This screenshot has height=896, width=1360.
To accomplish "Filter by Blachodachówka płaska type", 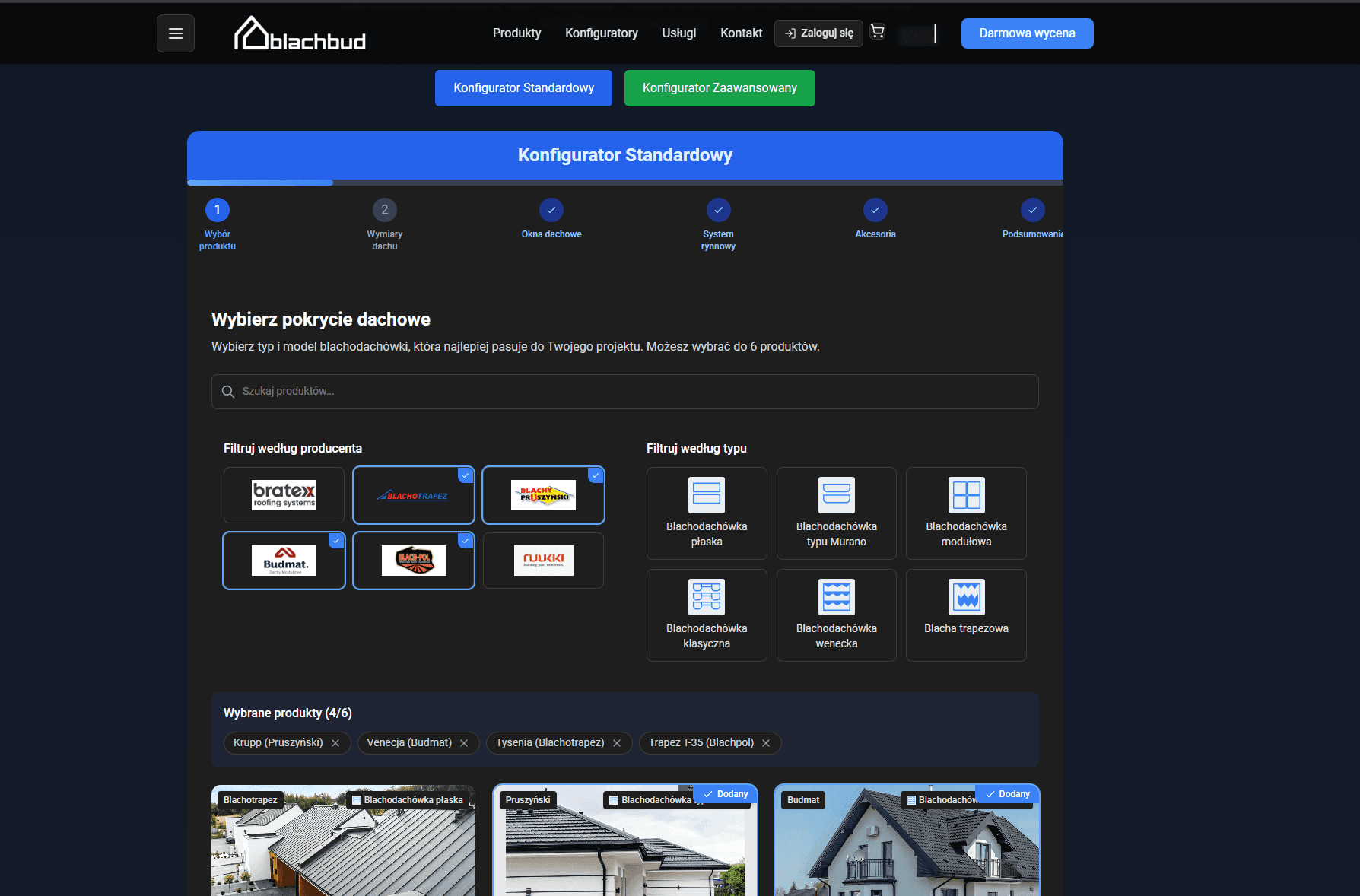I will [x=707, y=513].
